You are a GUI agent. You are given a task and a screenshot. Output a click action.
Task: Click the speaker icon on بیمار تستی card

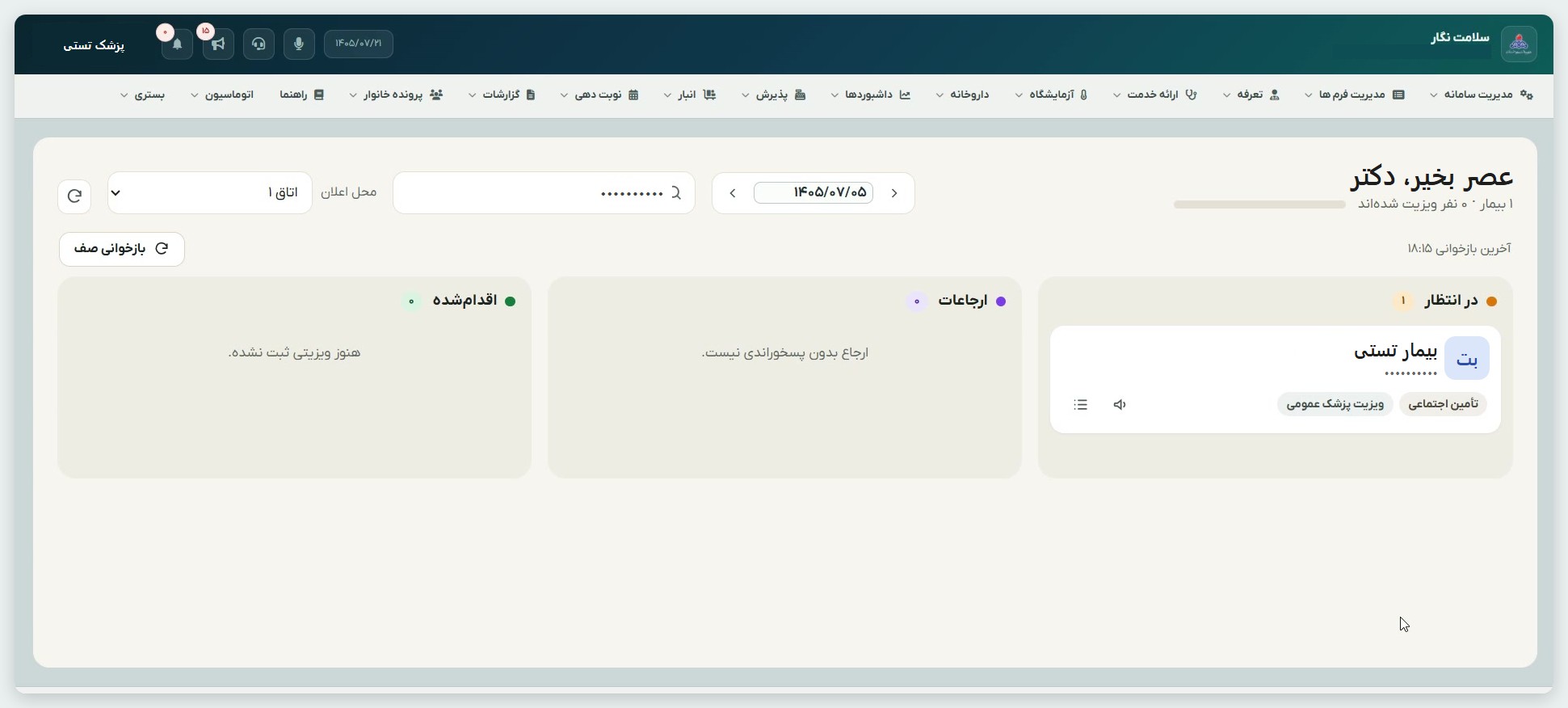1120,404
